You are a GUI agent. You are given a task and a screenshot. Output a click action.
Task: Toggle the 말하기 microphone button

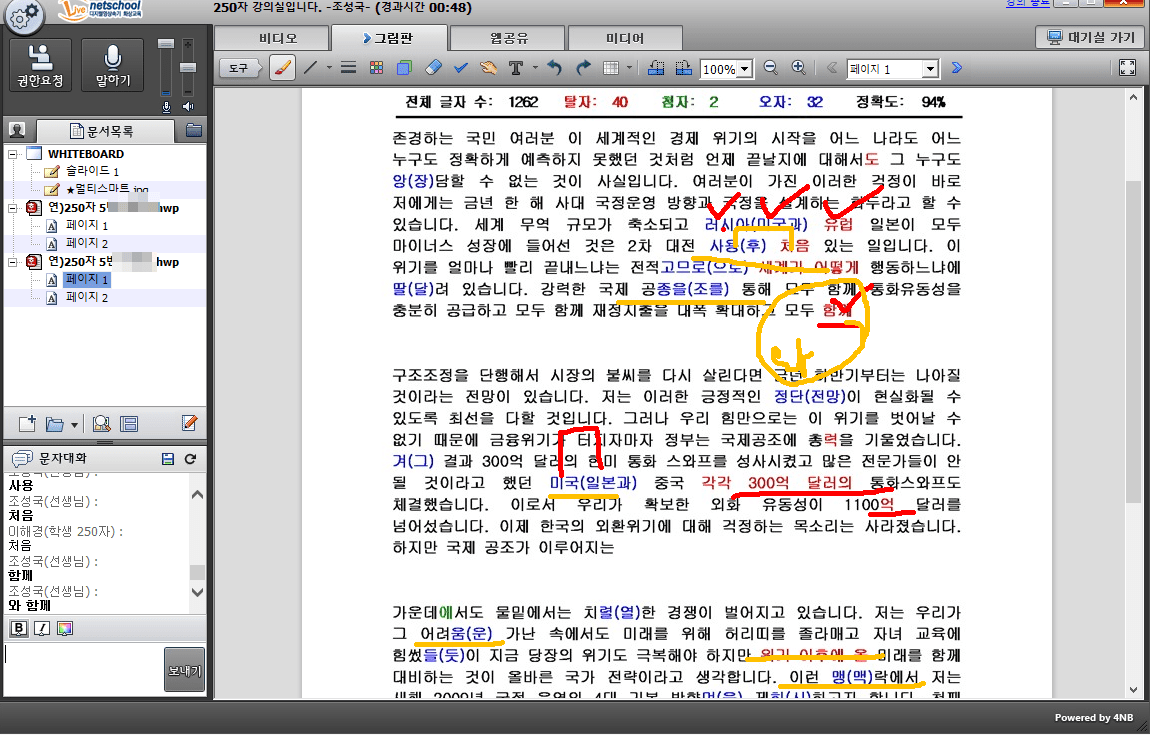click(x=114, y=67)
